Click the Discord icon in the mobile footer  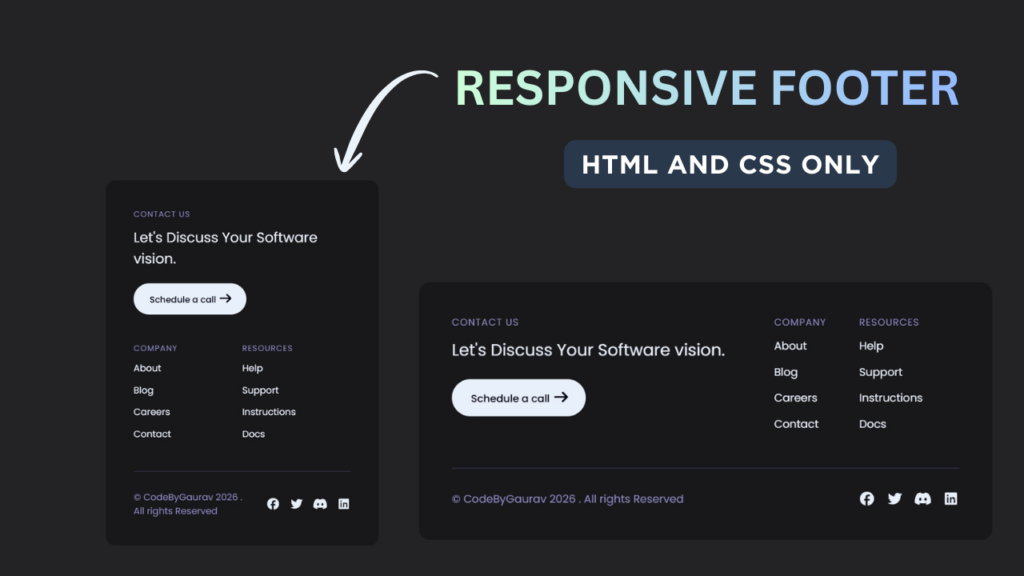[320, 504]
